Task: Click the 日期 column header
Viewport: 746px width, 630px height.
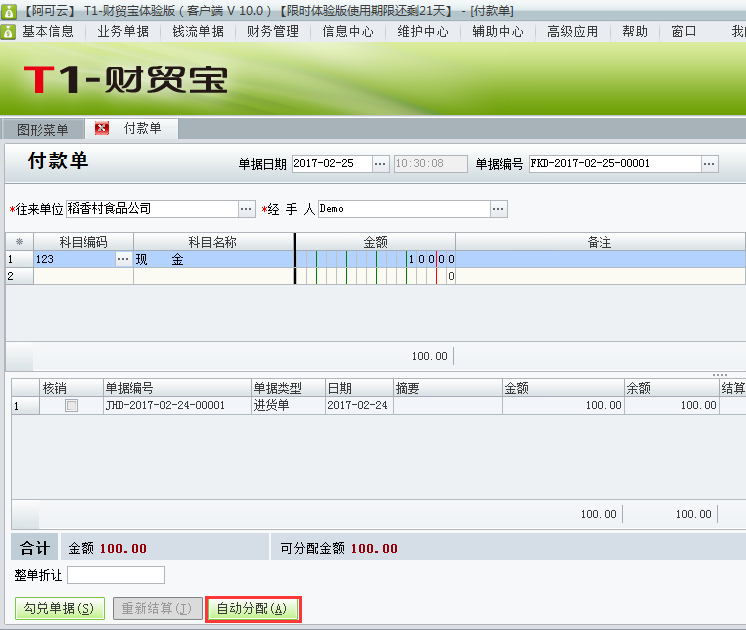Action: [359, 388]
